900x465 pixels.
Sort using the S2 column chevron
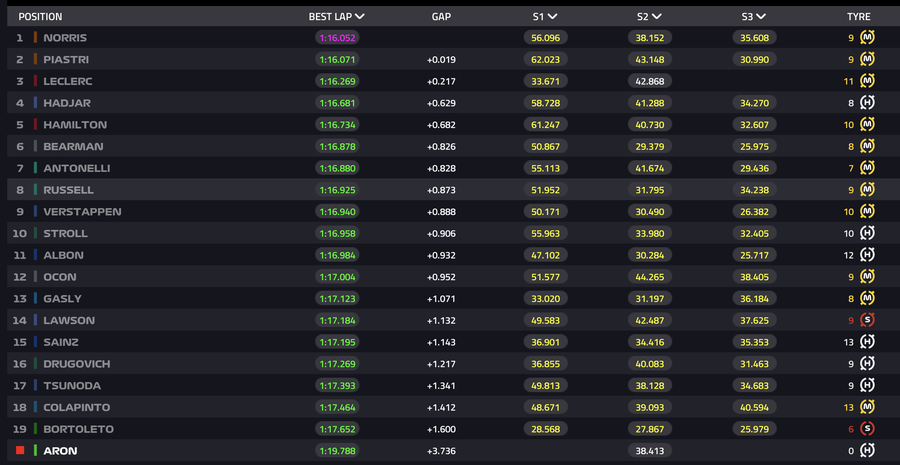(657, 17)
